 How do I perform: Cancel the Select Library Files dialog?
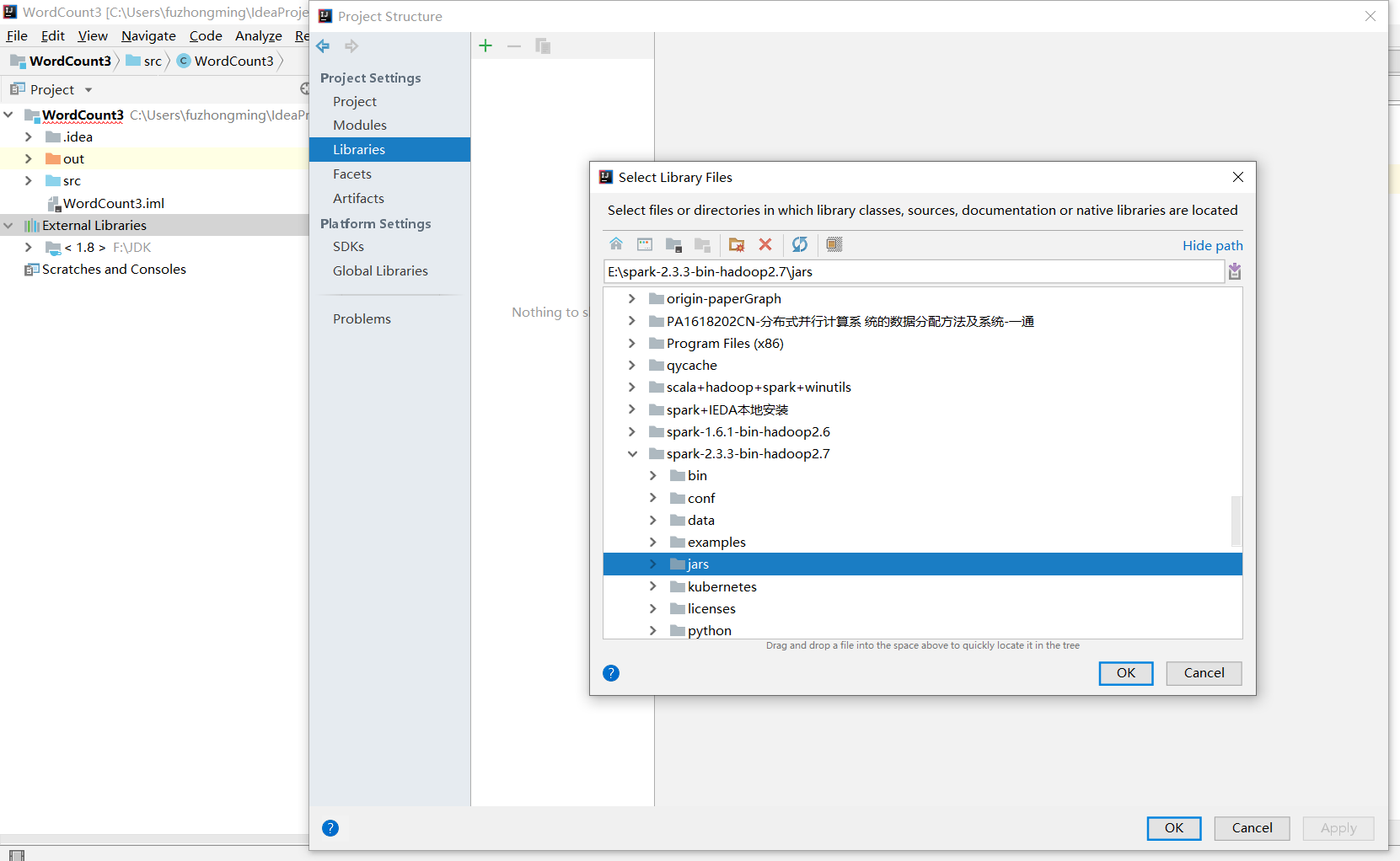[x=1204, y=673]
